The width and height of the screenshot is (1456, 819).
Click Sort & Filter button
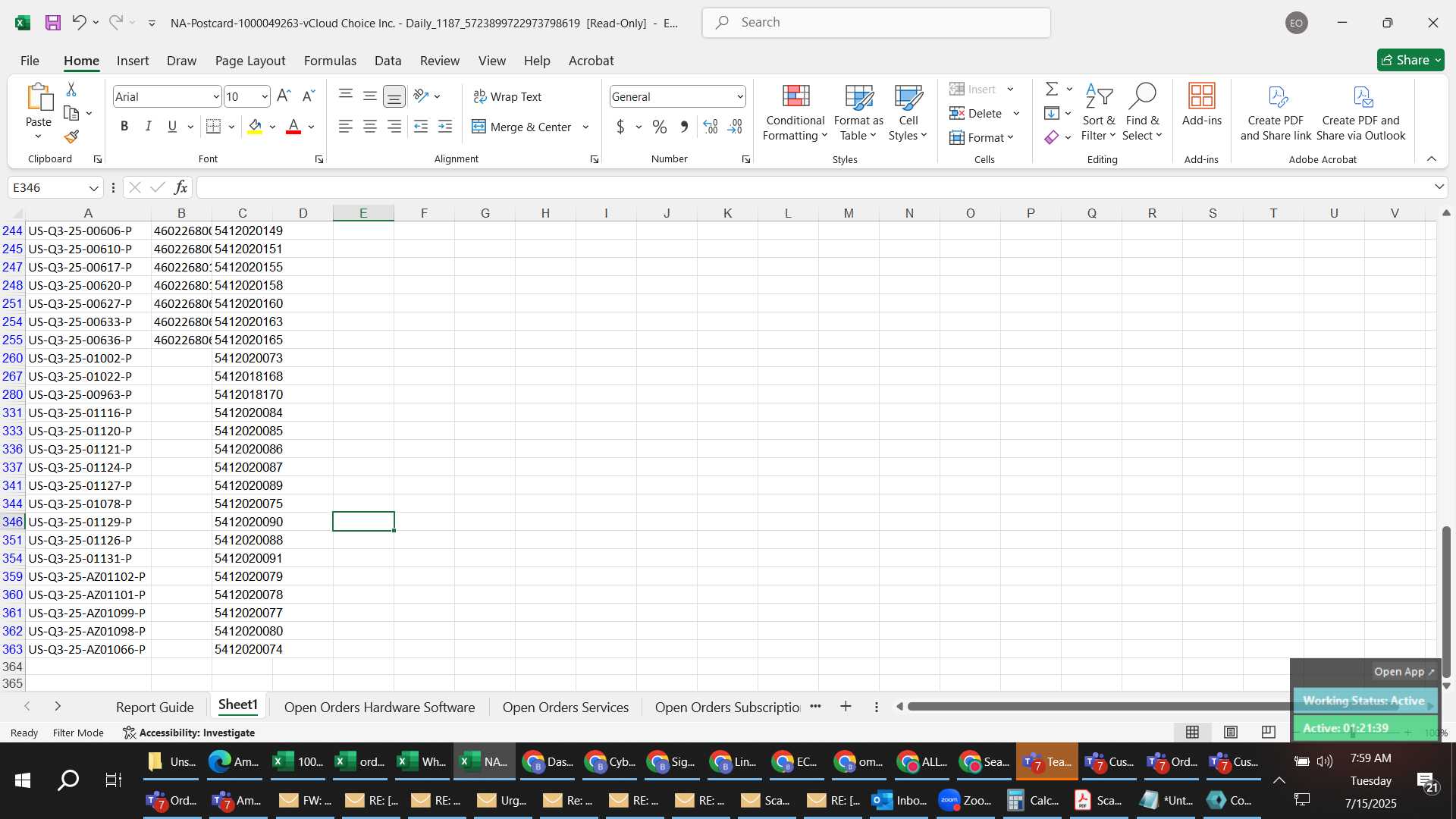[1098, 111]
